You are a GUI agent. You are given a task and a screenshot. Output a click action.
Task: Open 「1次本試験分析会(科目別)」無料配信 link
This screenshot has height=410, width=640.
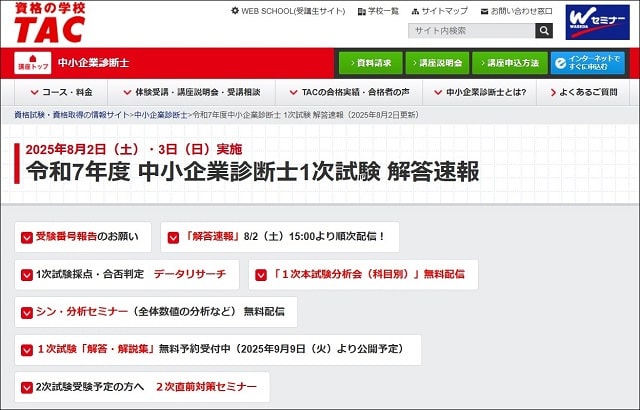click(x=363, y=275)
